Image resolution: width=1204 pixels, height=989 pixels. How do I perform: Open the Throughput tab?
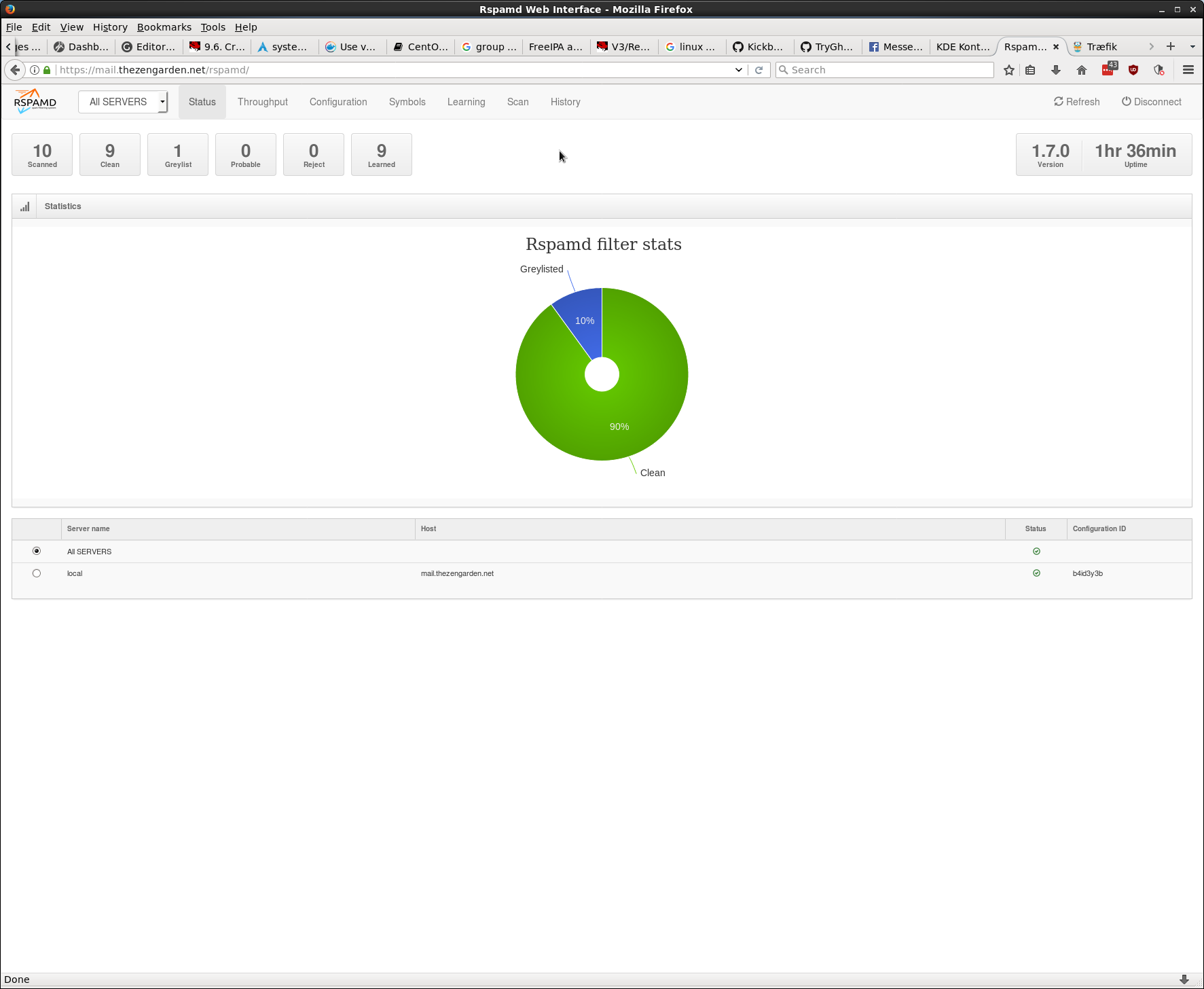[x=263, y=102]
